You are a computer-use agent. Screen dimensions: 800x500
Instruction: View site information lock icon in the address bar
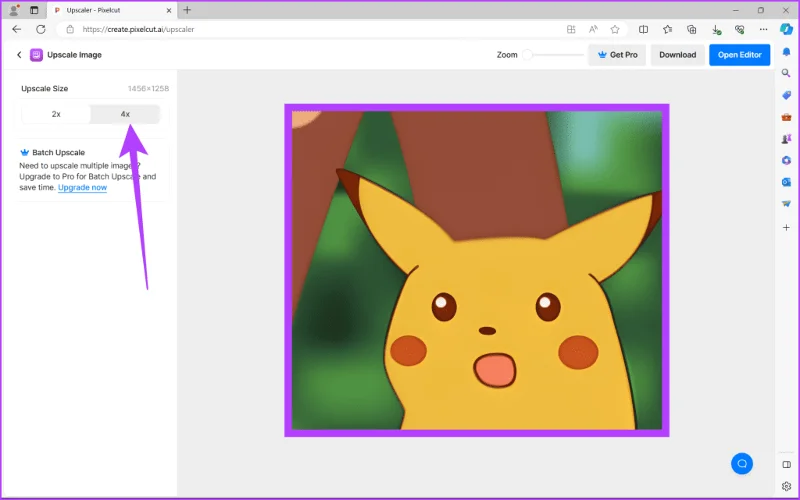70,30
